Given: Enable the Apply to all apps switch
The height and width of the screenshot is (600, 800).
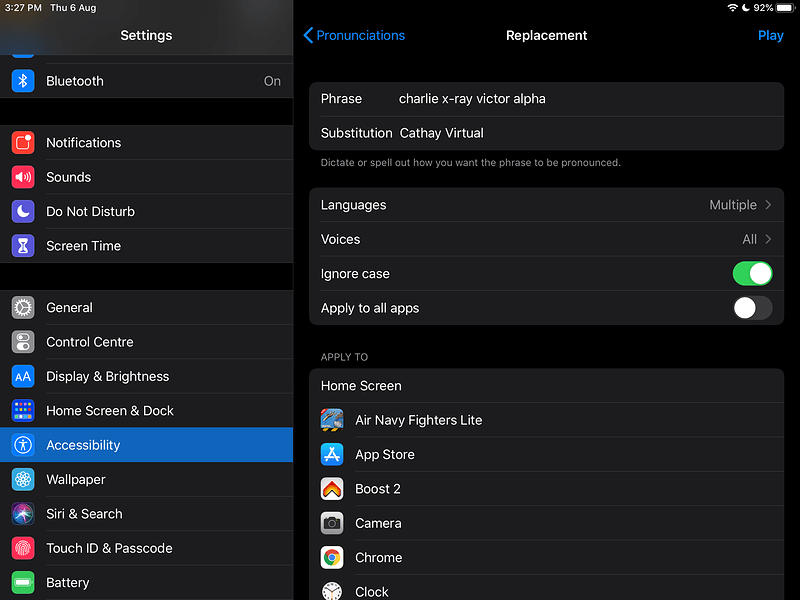Looking at the screenshot, I should (x=753, y=308).
